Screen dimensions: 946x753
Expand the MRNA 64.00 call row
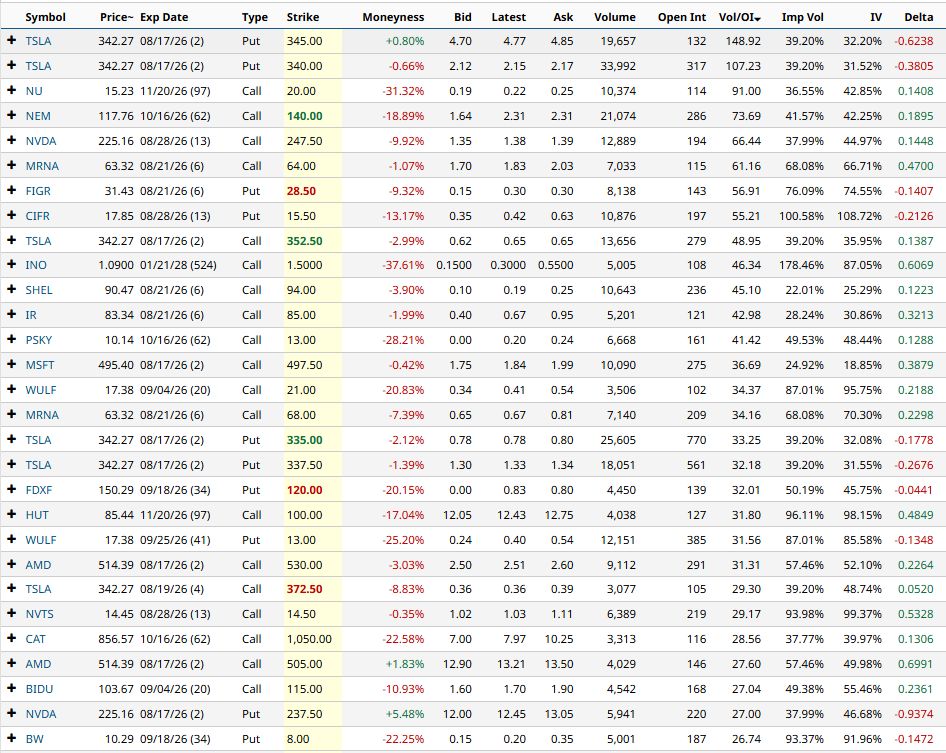(11, 165)
